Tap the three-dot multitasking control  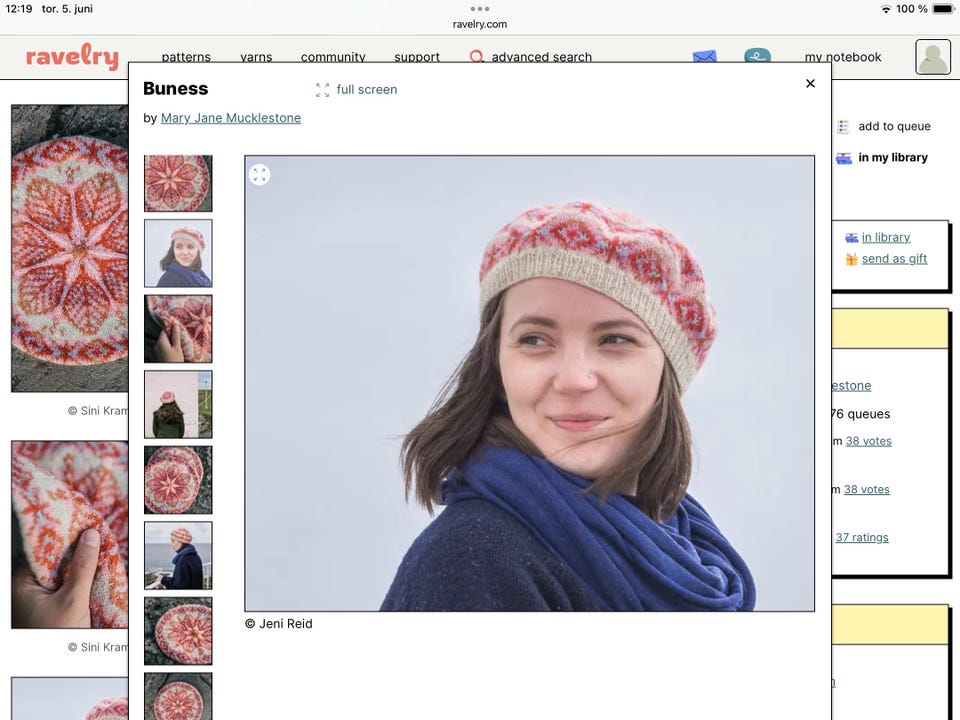click(x=480, y=9)
